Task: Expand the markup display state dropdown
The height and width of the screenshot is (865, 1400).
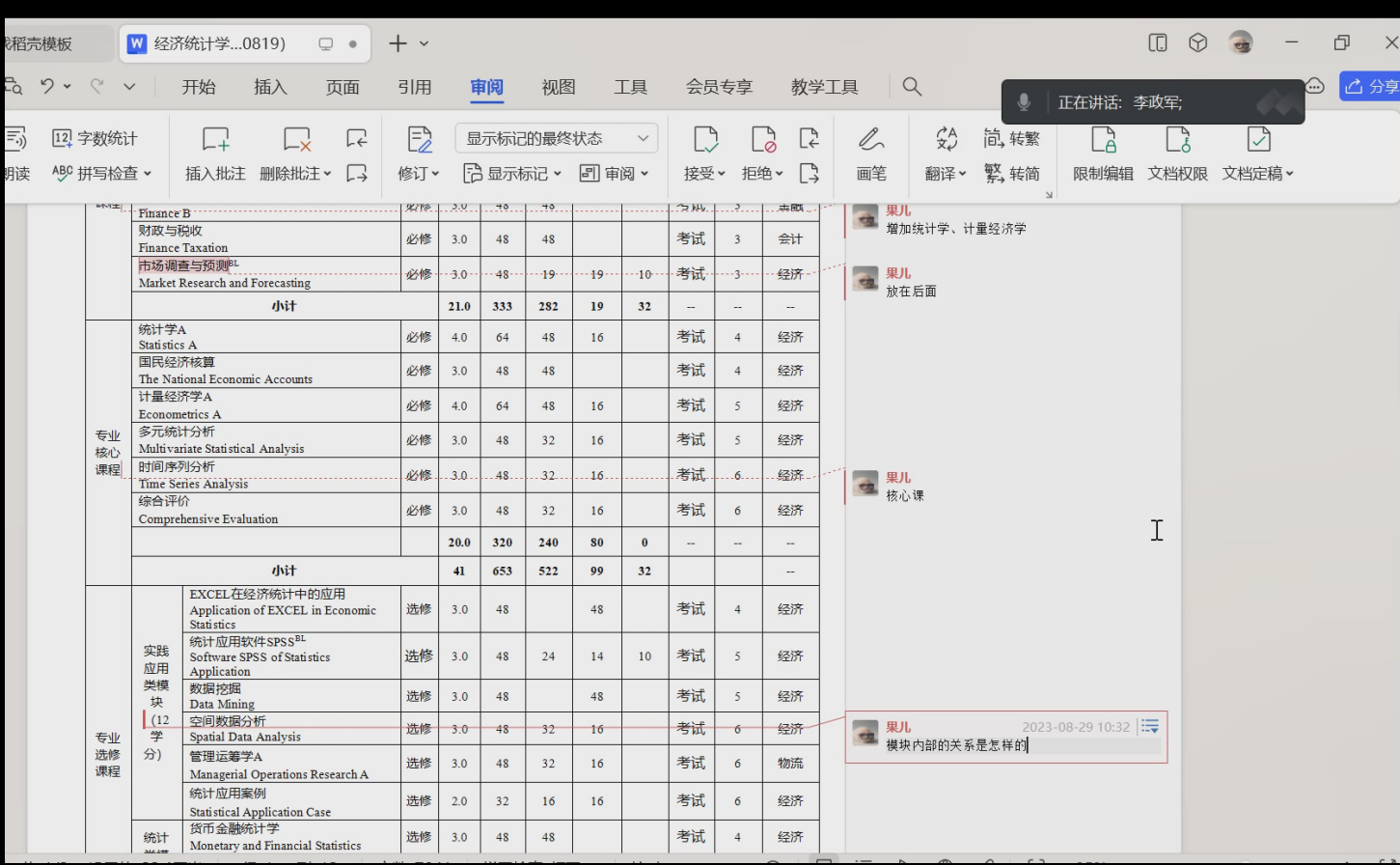Action: [644, 138]
